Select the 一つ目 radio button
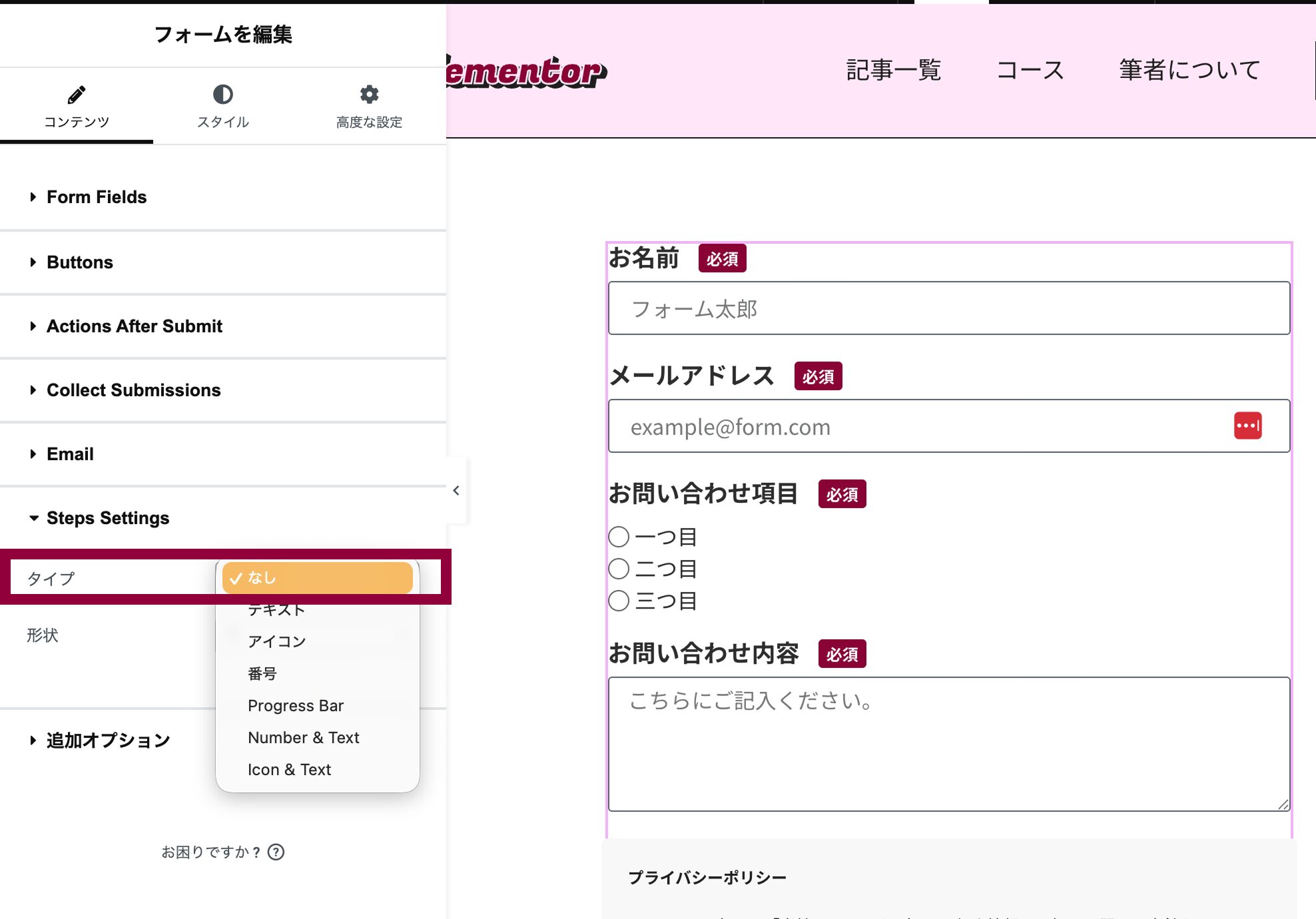Image resolution: width=1316 pixels, height=919 pixels. point(619,537)
